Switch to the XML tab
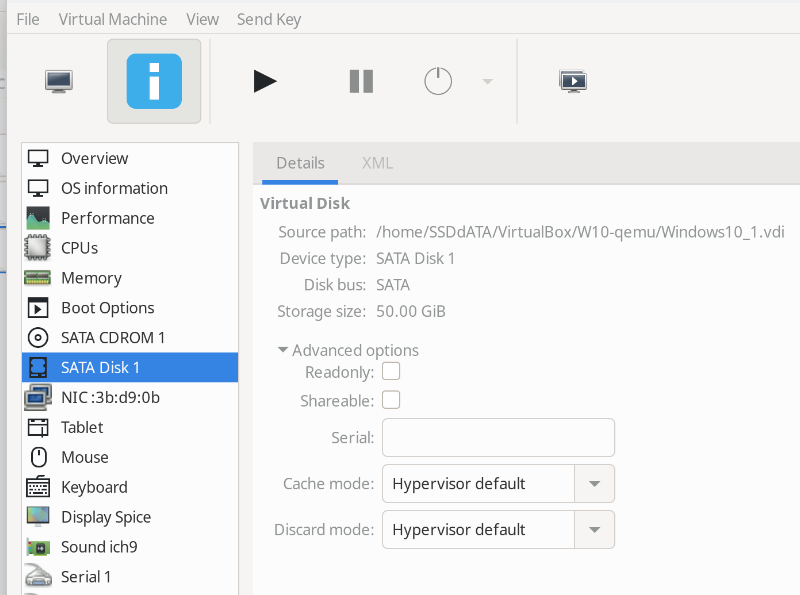This screenshot has width=800, height=595. (x=377, y=163)
